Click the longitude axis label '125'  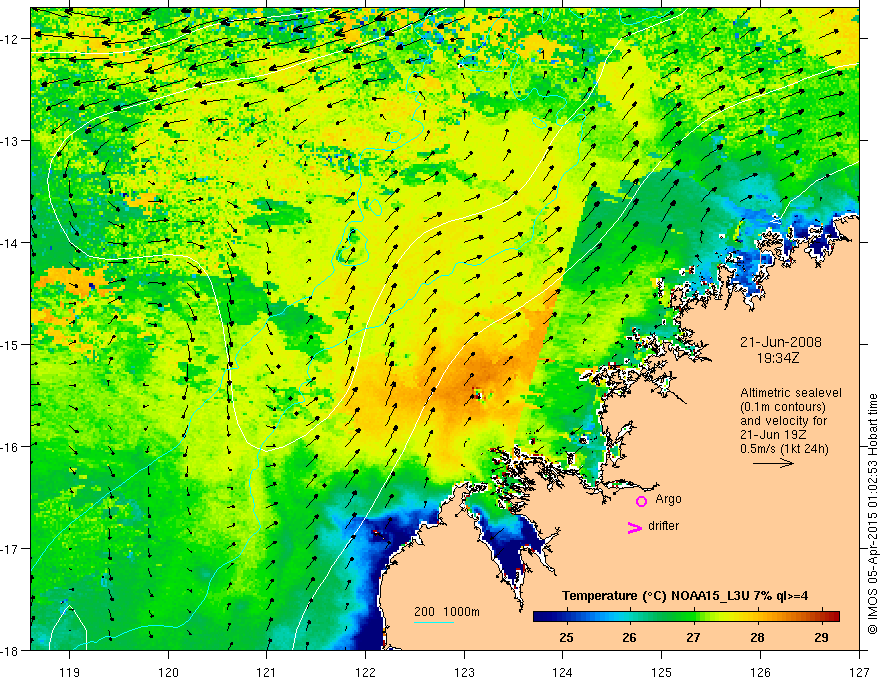click(x=662, y=672)
